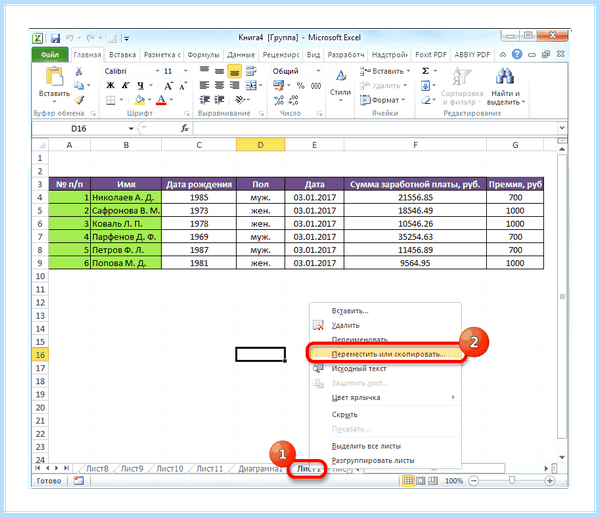Image resolution: width=600 pixels, height=517 pixels.
Task: Open the borders dropdown arrow
Action: pyautogui.click(x=121, y=100)
